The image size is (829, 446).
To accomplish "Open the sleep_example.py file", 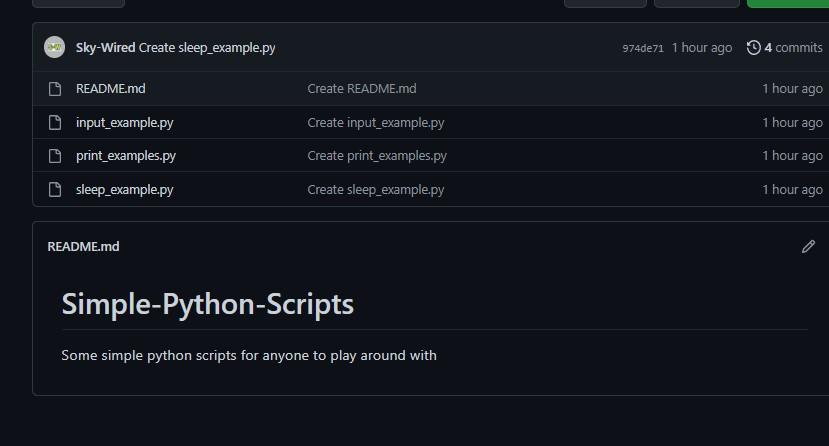I will (124, 190).
